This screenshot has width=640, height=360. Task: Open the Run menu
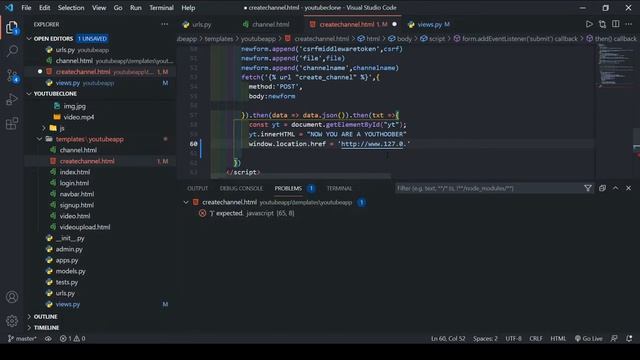[x=136, y=8]
